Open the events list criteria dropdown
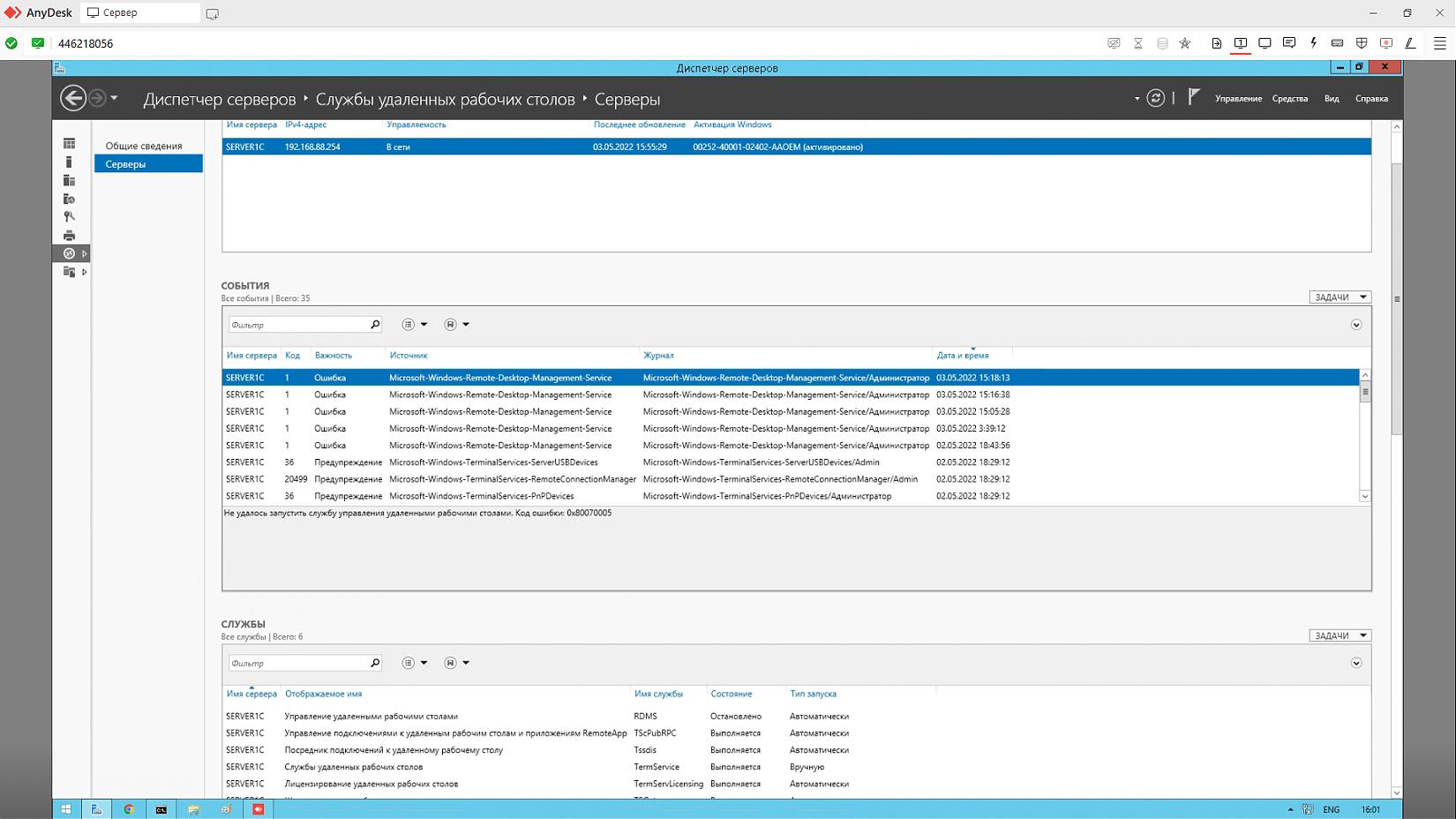Image resolution: width=1456 pixels, height=819 pixels. pyautogui.click(x=414, y=325)
